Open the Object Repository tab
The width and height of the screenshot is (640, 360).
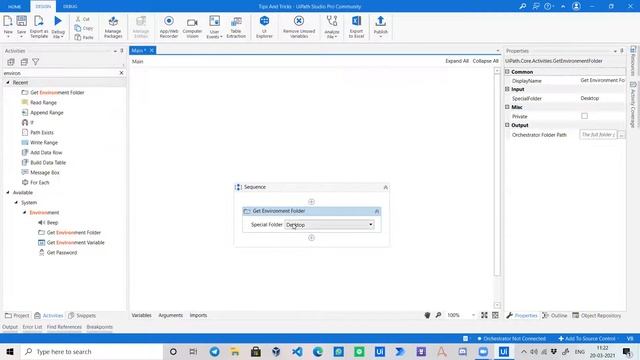click(x=597, y=316)
